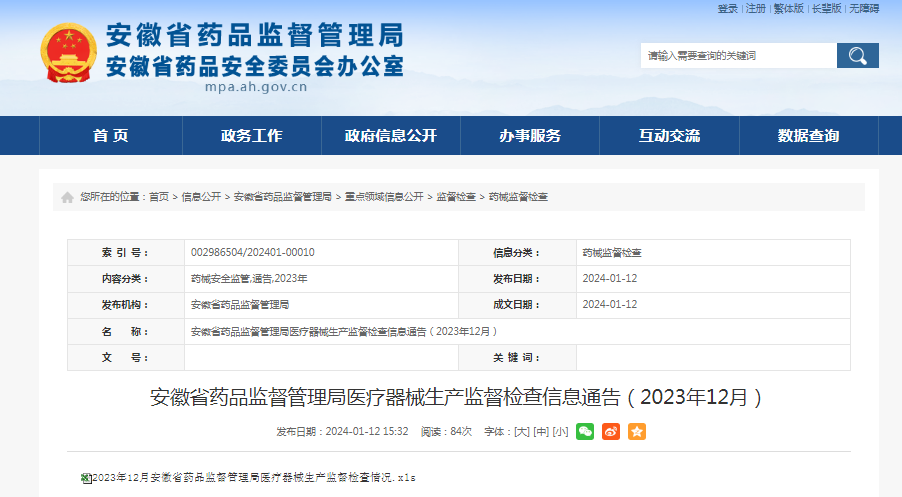The width and height of the screenshot is (902, 497).
Task: Click the 阅读：84次 read count
Action: (446, 431)
